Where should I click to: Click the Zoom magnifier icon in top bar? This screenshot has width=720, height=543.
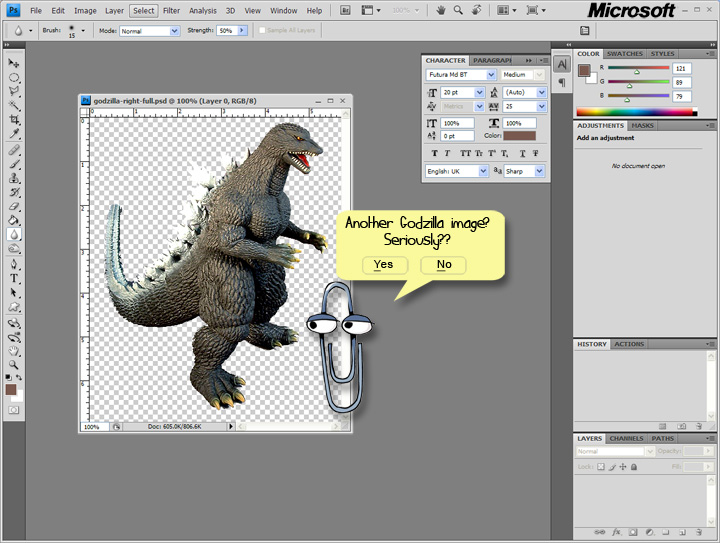click(x=457, y=11)
